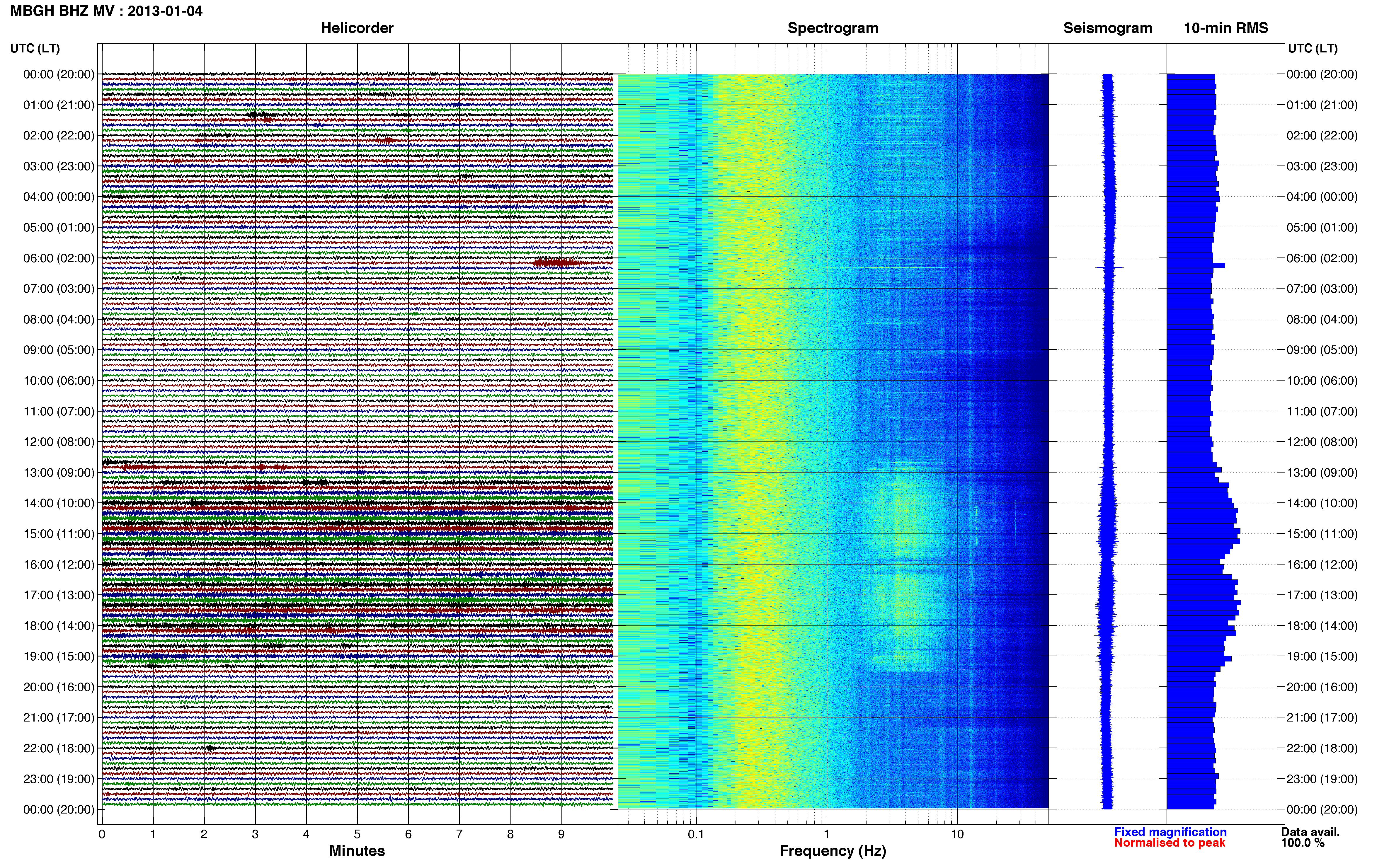Click the Minutes x-axis label

(357, 851)
